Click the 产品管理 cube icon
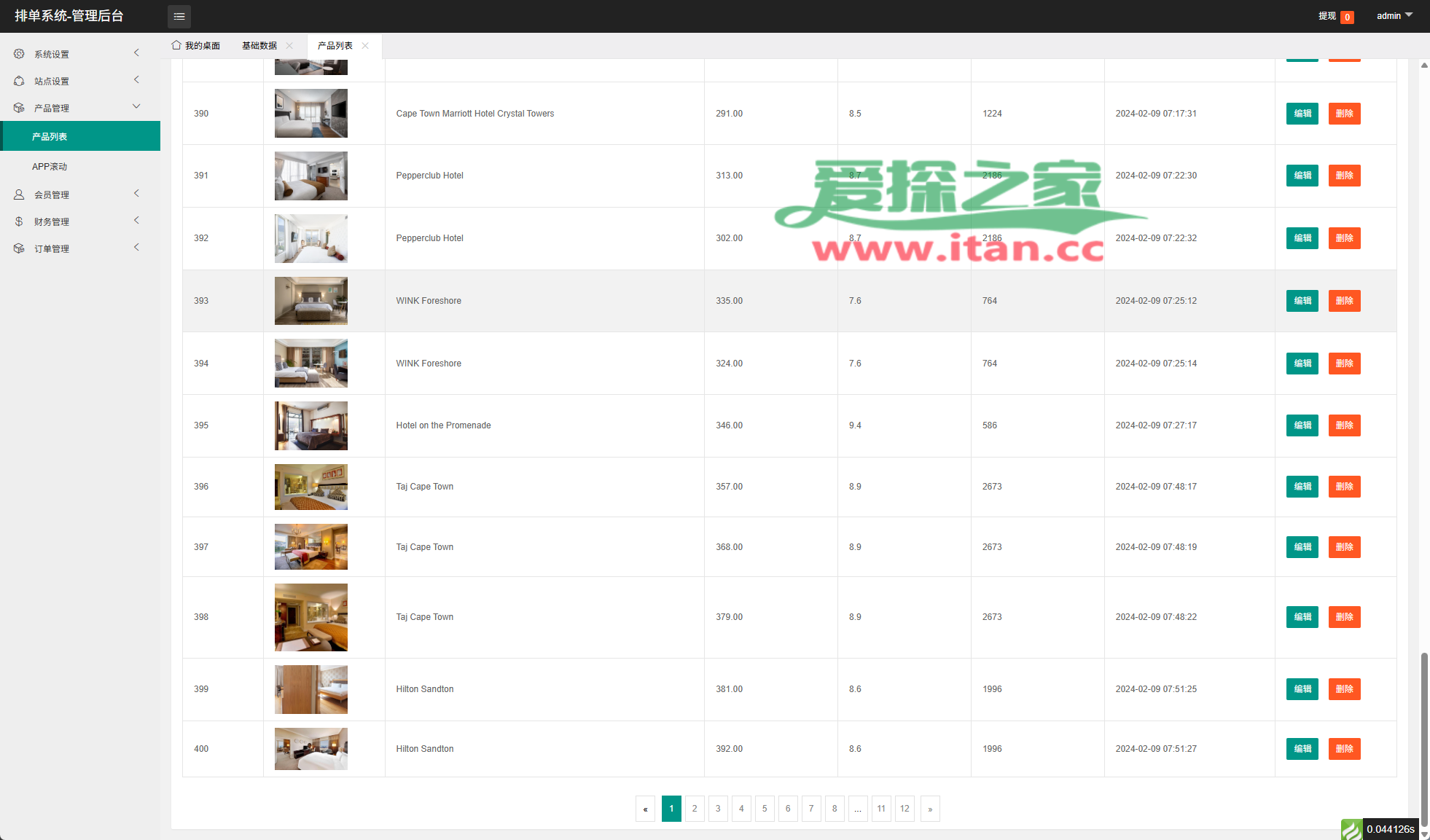The width and height of the screenshot is (1430, 840). tap(19, 108)
